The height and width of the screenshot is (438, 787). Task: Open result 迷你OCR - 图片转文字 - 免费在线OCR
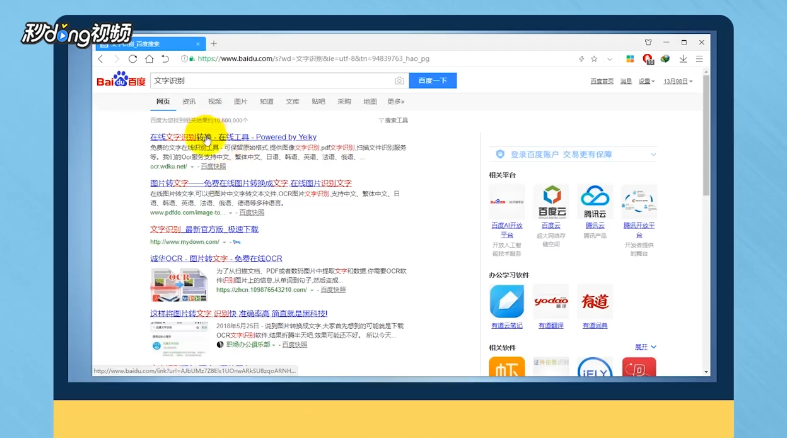[x=216, y=258]
